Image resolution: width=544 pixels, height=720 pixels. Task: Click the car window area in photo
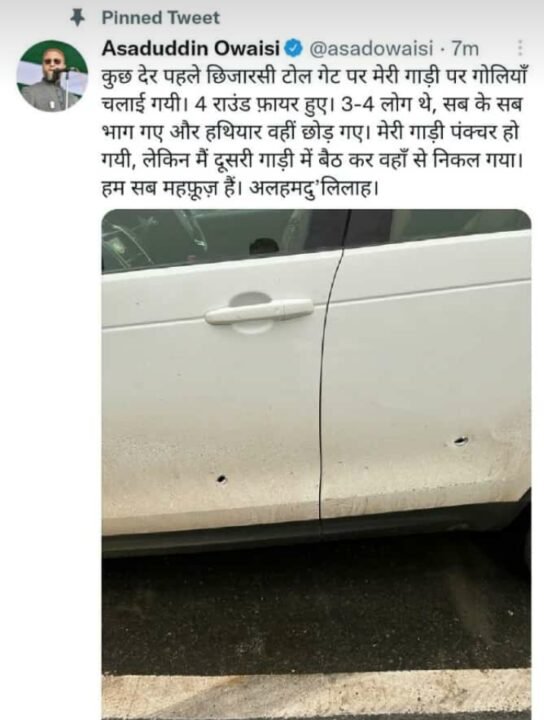click(x=220, y=239)
